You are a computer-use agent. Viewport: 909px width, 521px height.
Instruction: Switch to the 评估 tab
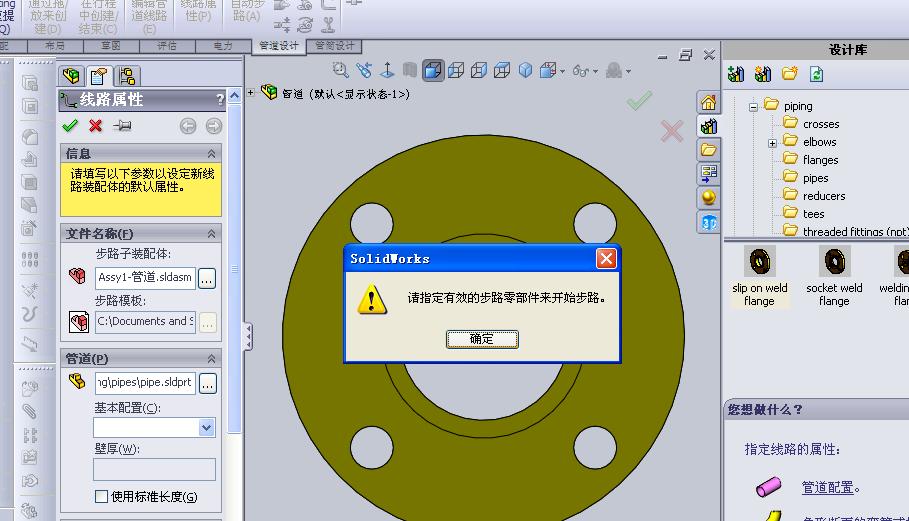coord(167,46)
